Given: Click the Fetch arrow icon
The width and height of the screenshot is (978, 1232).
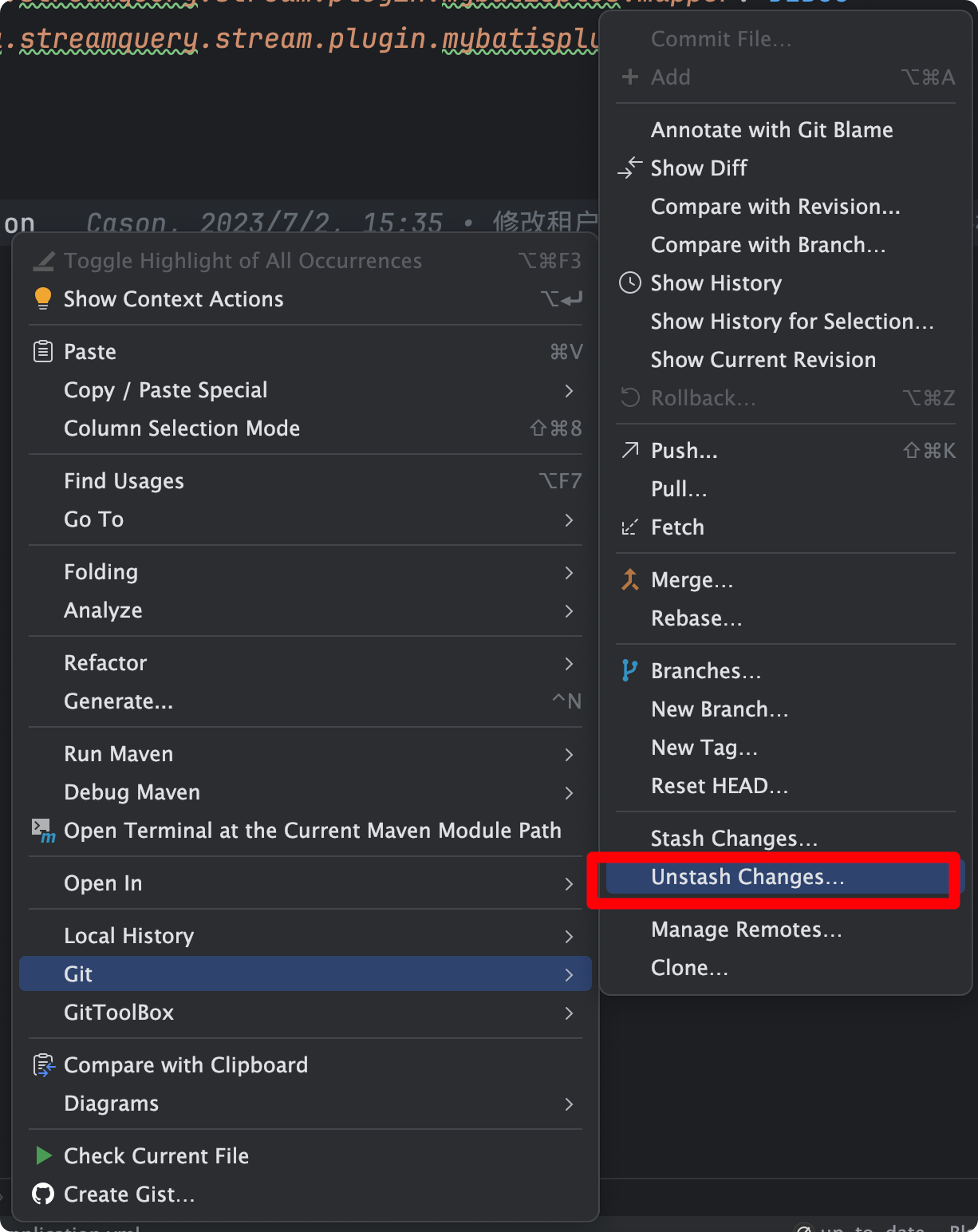Looking at the screenshot, I should click(x=630, y=527).
